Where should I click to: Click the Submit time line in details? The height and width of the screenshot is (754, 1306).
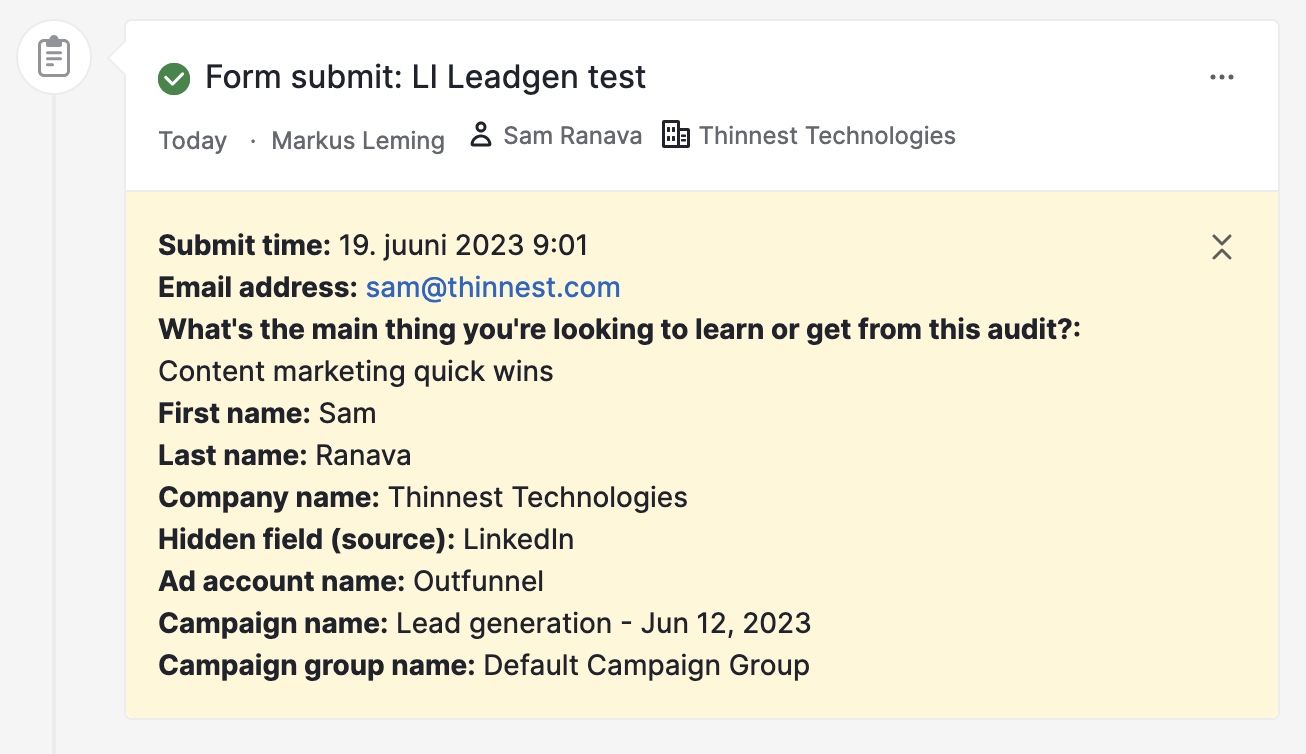click(373, 245)
